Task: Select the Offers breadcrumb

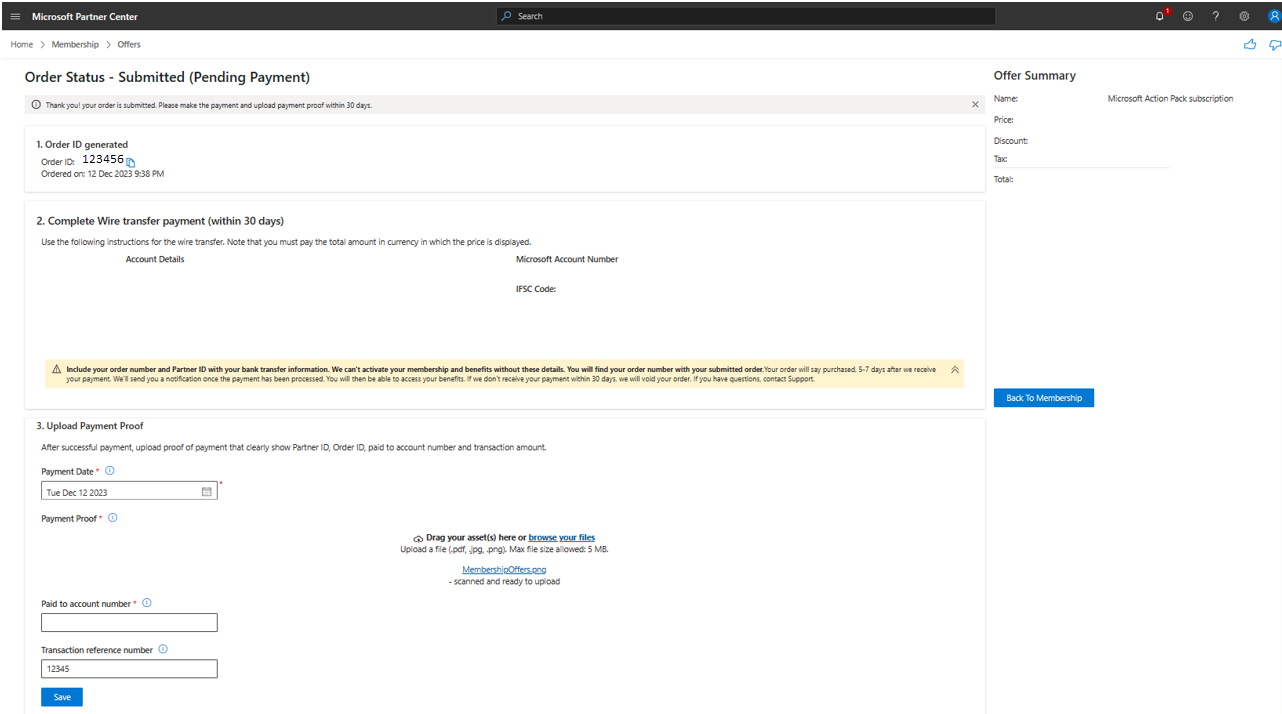Action: [x=129, y=45]
